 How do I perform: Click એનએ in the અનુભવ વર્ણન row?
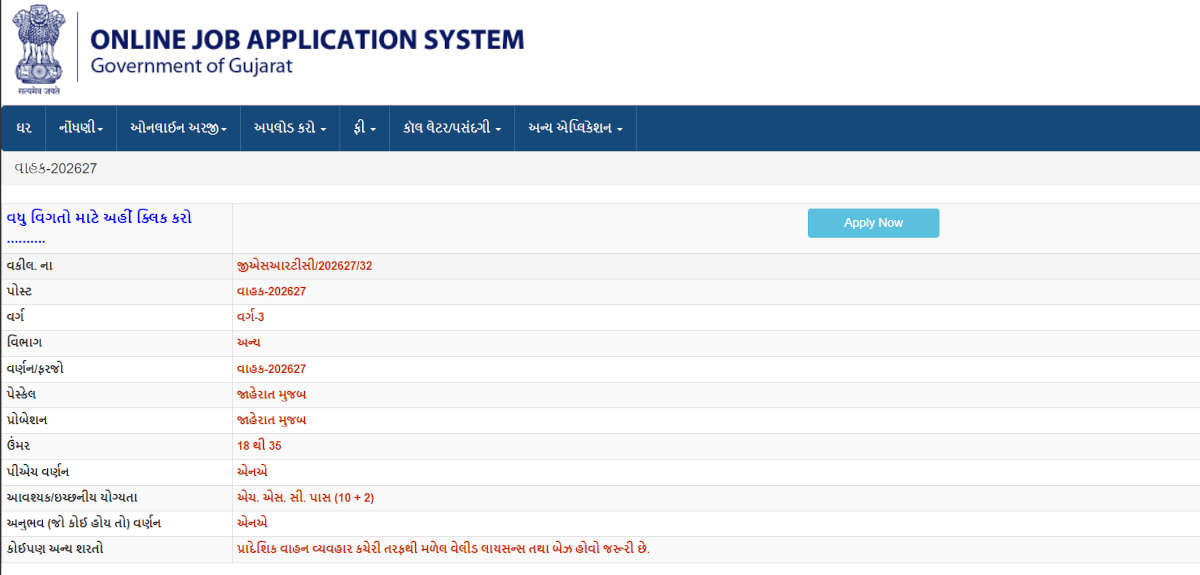252,523
